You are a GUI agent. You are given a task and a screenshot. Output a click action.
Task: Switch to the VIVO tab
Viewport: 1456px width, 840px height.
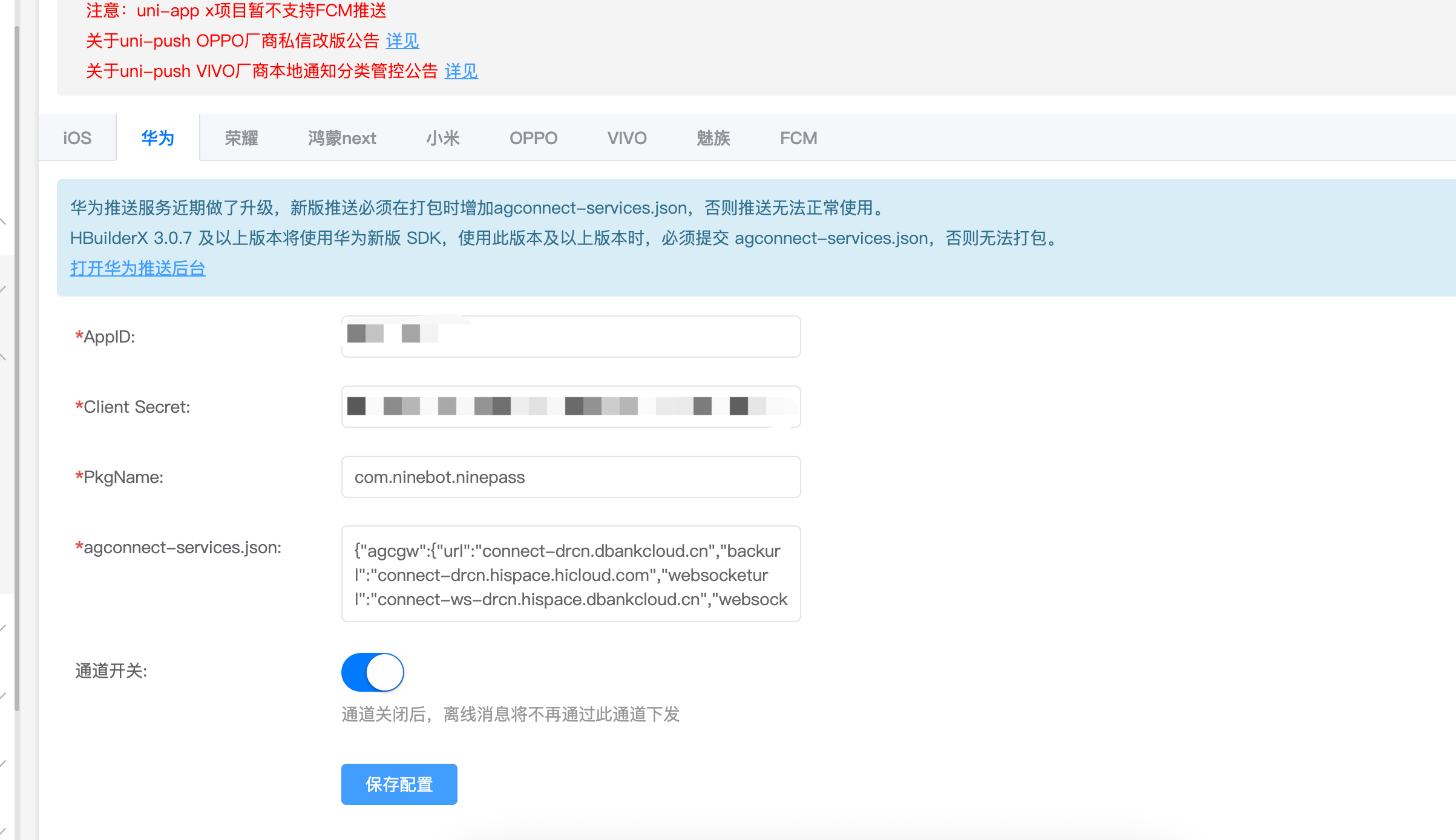(x=627, y=138)
